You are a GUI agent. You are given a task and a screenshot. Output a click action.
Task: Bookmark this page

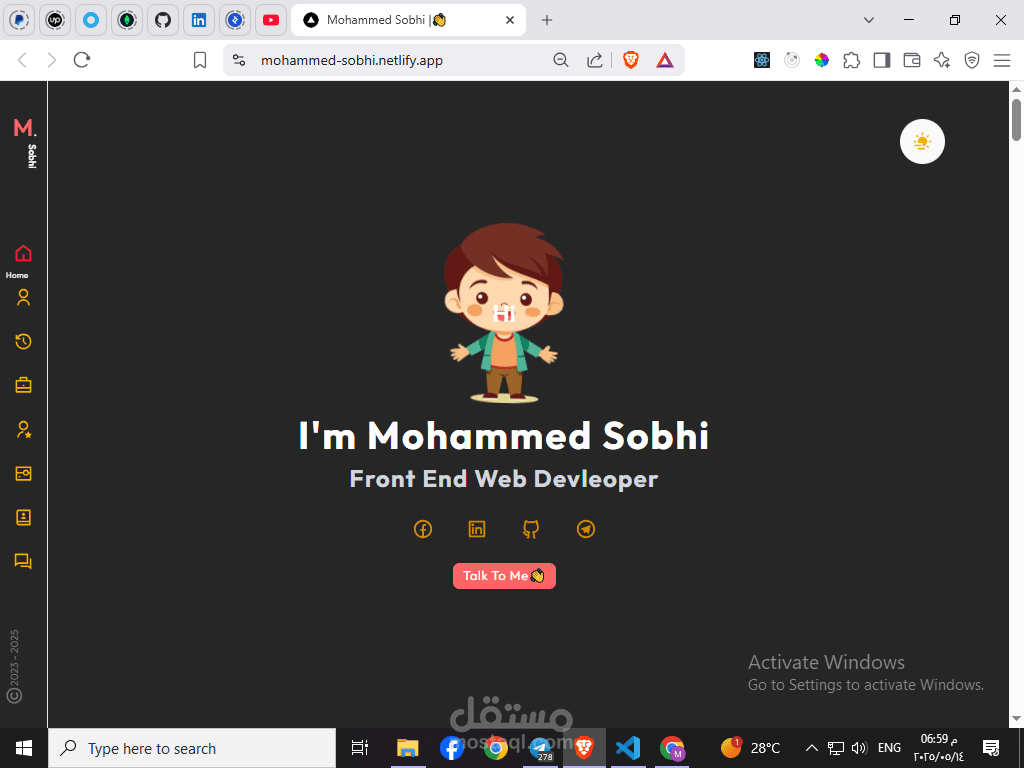[200, 60]
